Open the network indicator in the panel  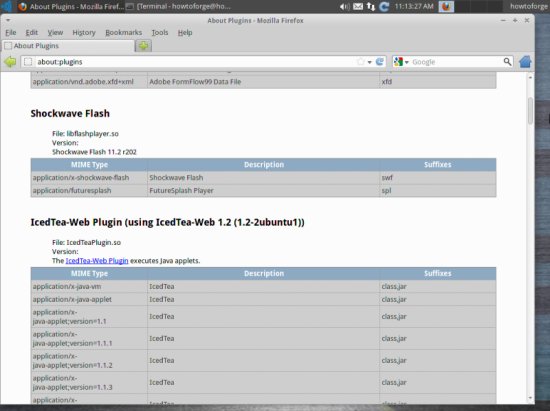[x=371, y=6]
